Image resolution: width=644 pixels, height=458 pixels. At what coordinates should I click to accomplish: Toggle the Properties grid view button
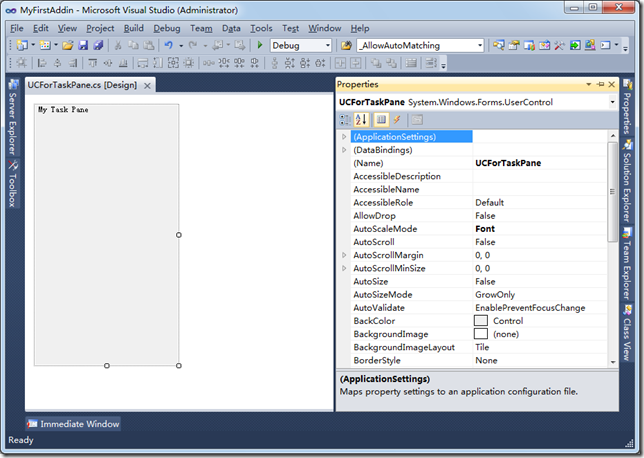[381, 120]
